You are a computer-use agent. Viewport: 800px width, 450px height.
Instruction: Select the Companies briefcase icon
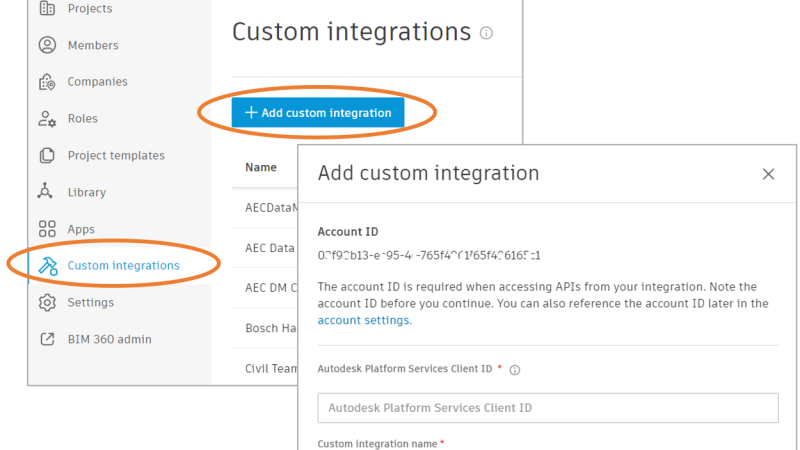[47, 82]
